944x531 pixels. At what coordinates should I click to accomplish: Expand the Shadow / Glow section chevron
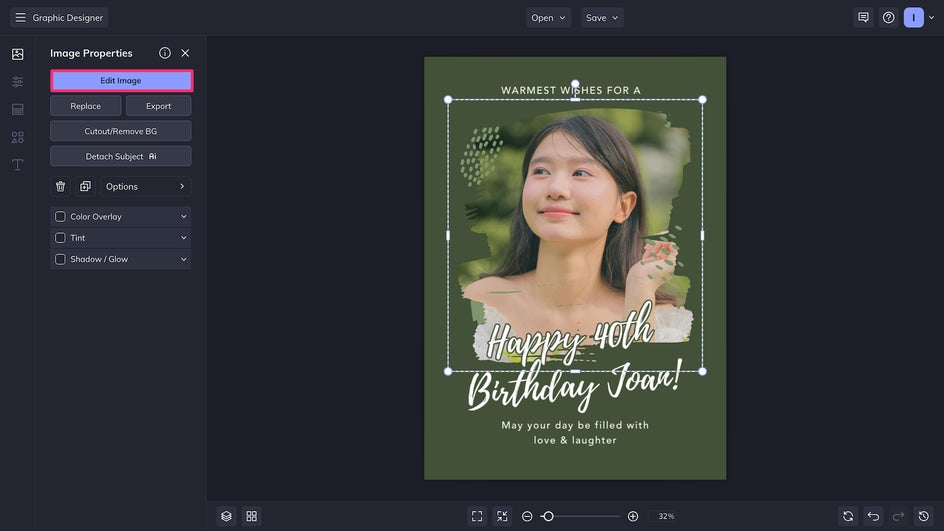click(x=184, y=259)
